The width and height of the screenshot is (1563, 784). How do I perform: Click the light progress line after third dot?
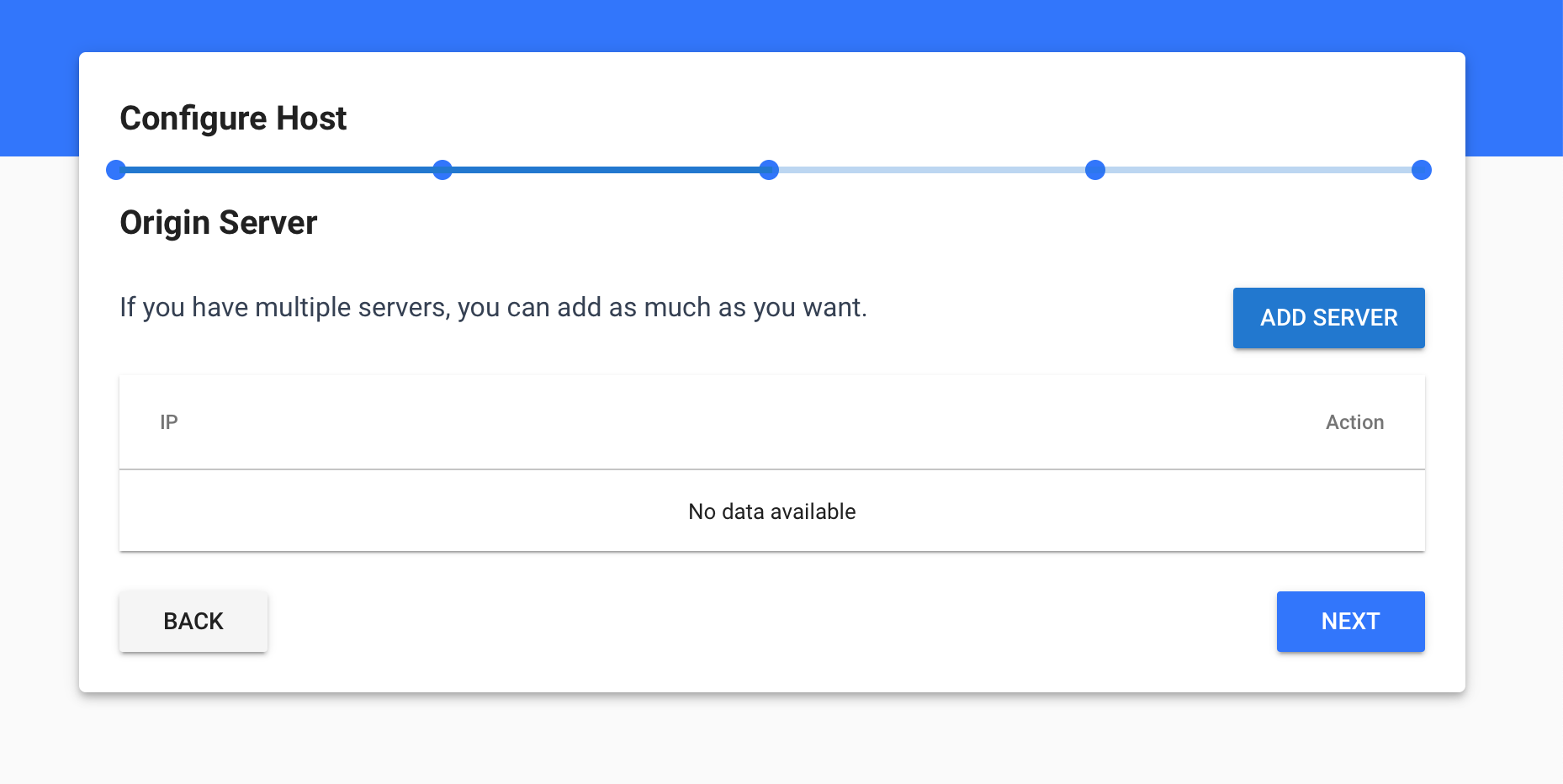(x=932, y=170)
